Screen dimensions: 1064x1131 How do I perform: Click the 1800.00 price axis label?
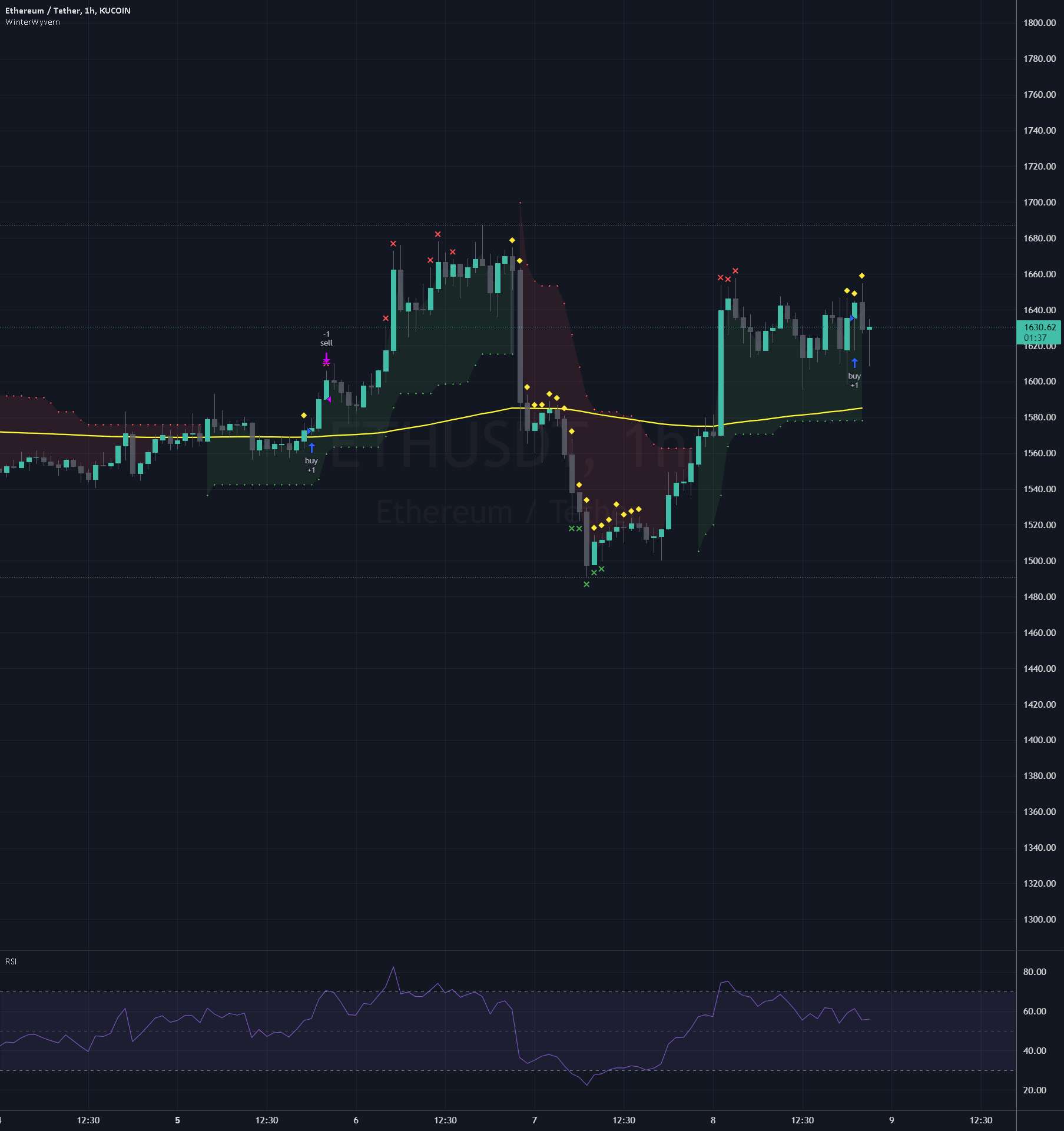click(x=1039, y=23)
